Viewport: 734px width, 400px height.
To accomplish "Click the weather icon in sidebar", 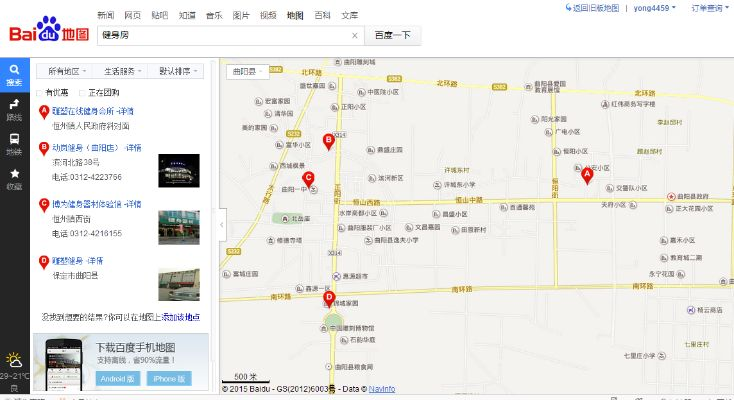I will (x=14, y=360).
